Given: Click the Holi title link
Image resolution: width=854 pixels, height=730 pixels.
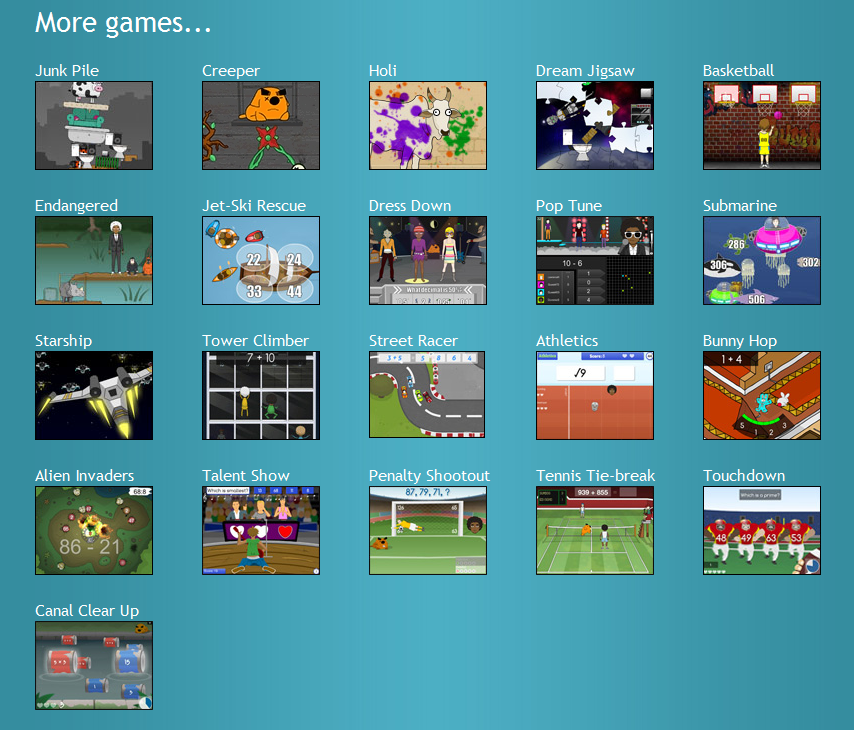Looking at the screenshot, I should [383, 71].
